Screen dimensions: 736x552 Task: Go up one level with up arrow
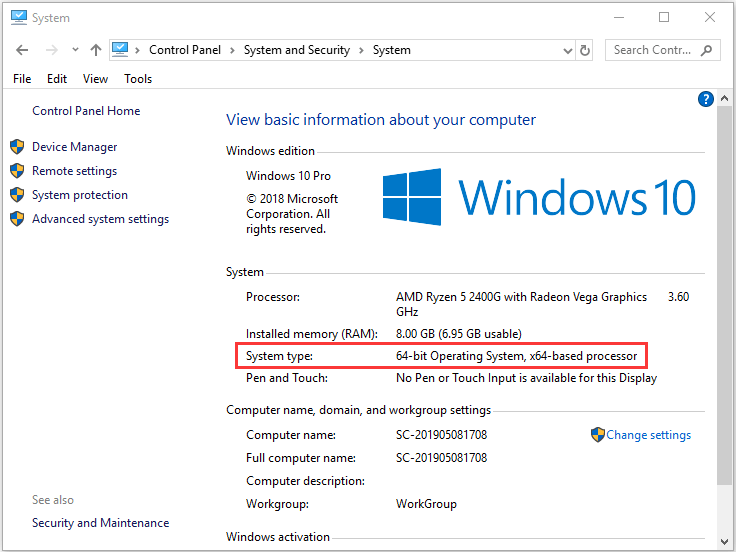coord(96,50)
